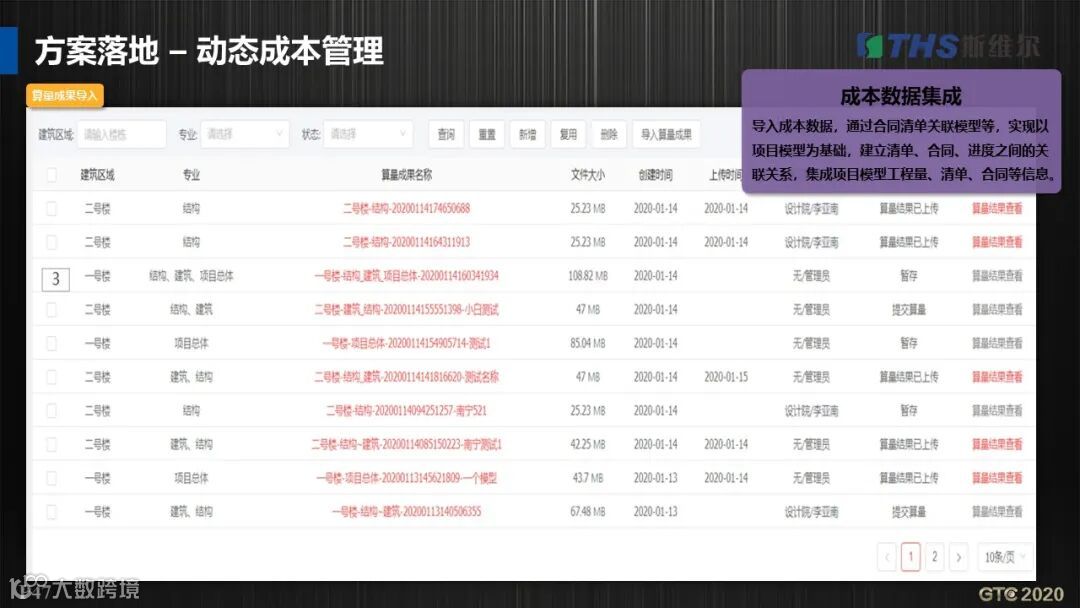Screen dimensions: 1080x608
Task: Click the 复用 button
Action: pos(568,134)
